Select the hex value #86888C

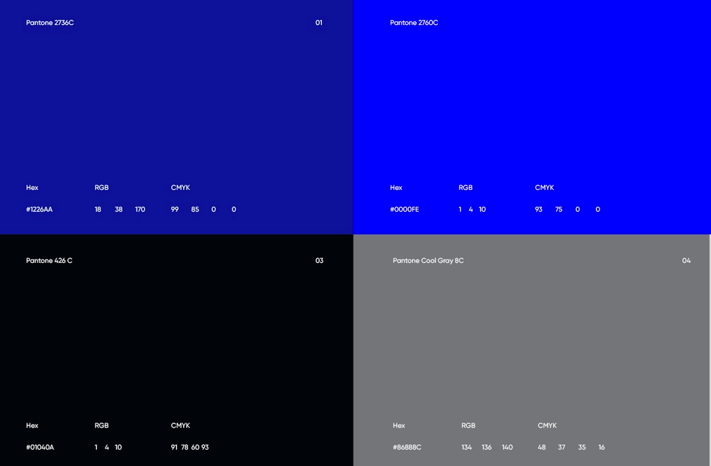click(x=407, y=448)
